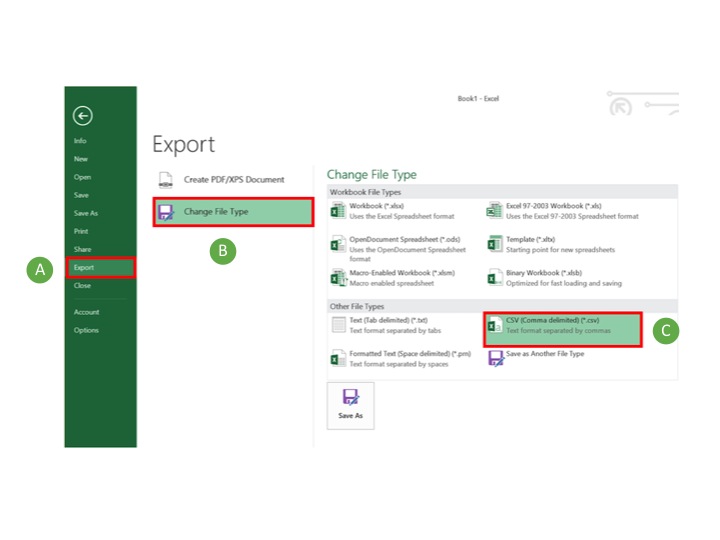Click the Binary Workbook icon
Screen dimensions: 720x540
[495, 277]
